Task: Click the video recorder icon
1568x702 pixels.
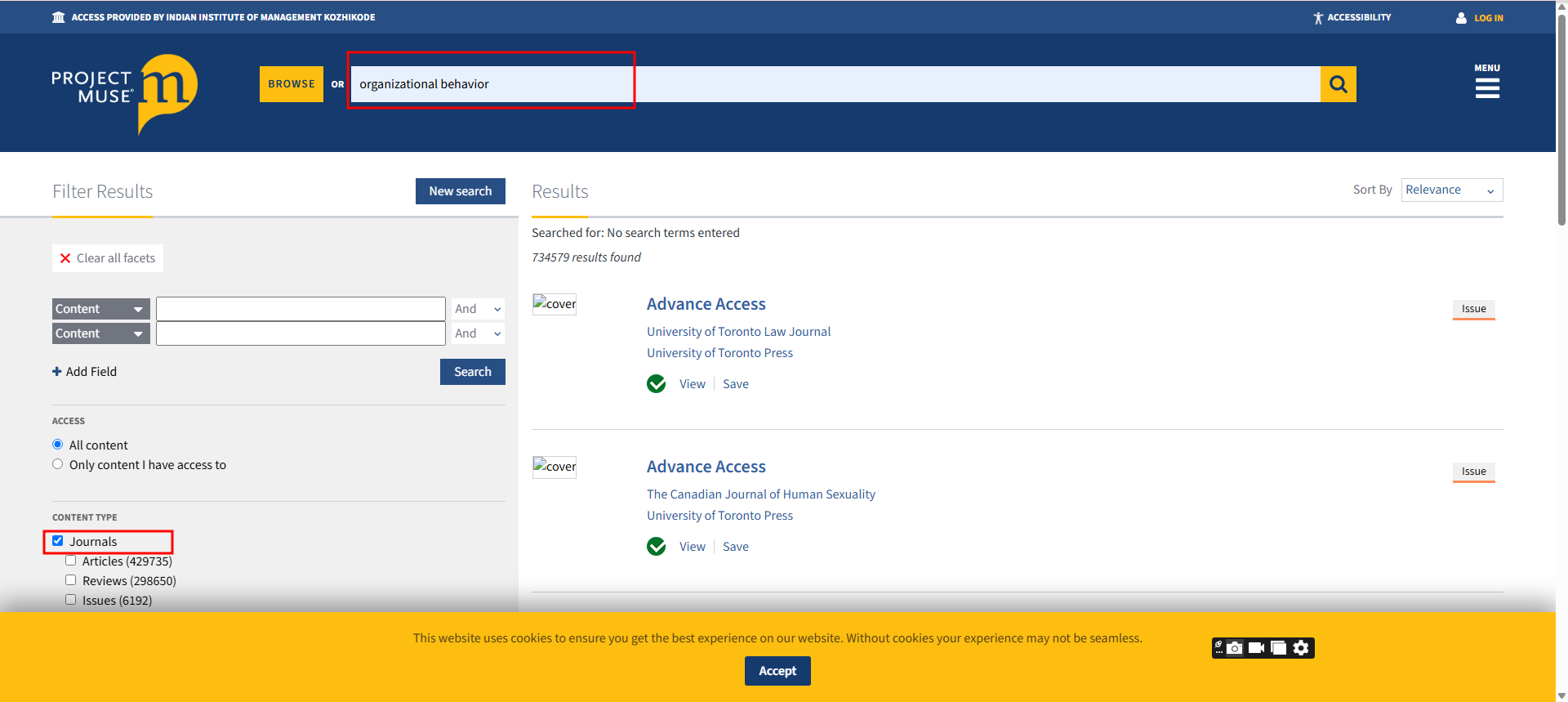Action: coord(1257,648)
